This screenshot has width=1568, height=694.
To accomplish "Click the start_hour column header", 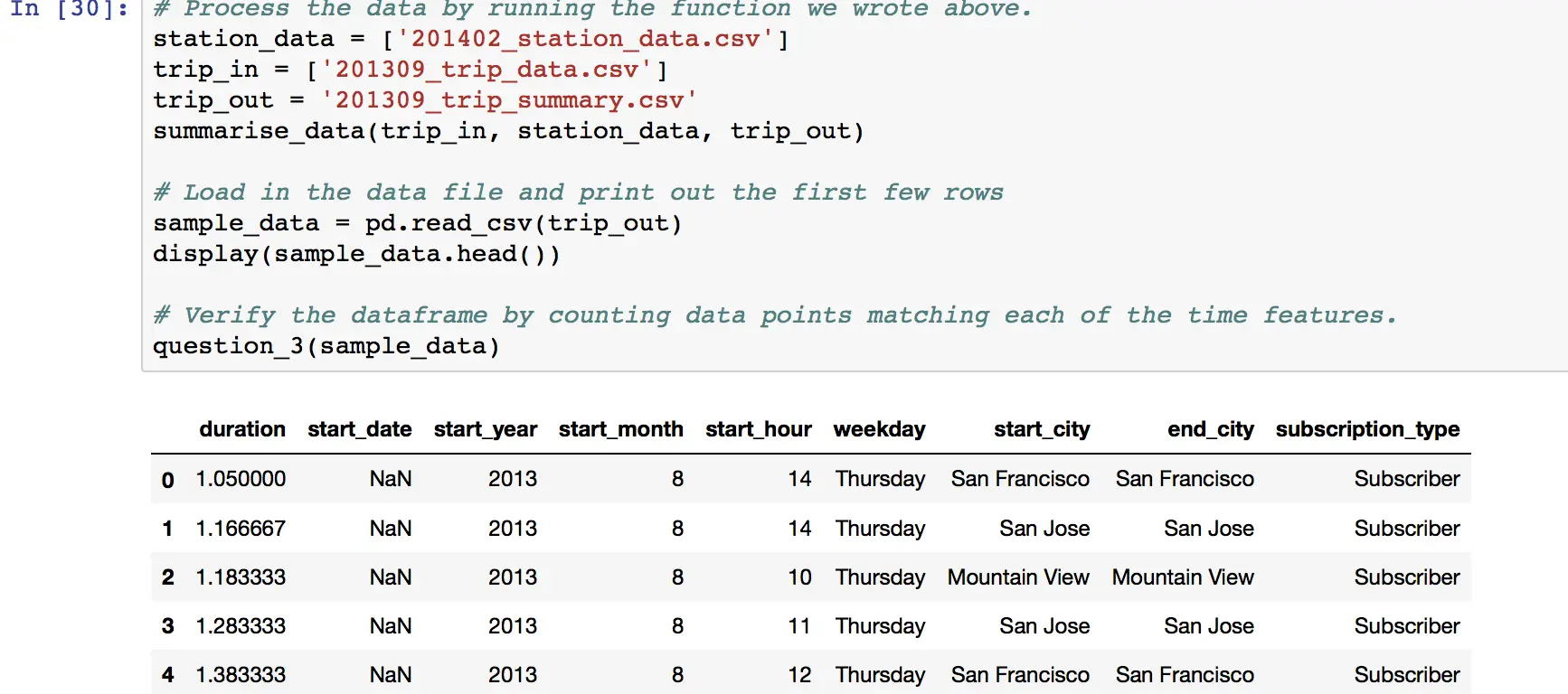I will [759, 429].
